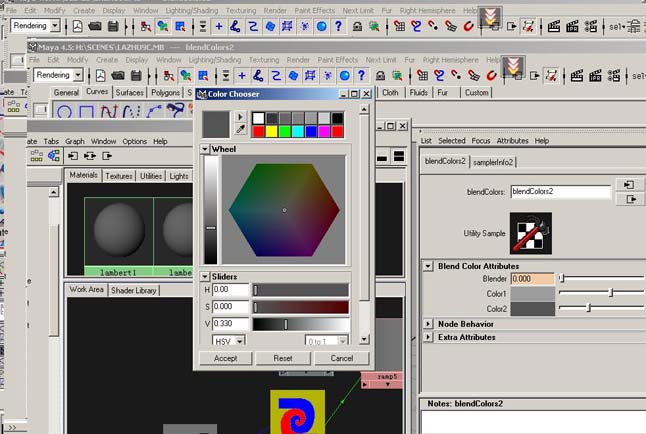Select the Curves shelf tab
The image size is (646, 434).
coord(97,92)
